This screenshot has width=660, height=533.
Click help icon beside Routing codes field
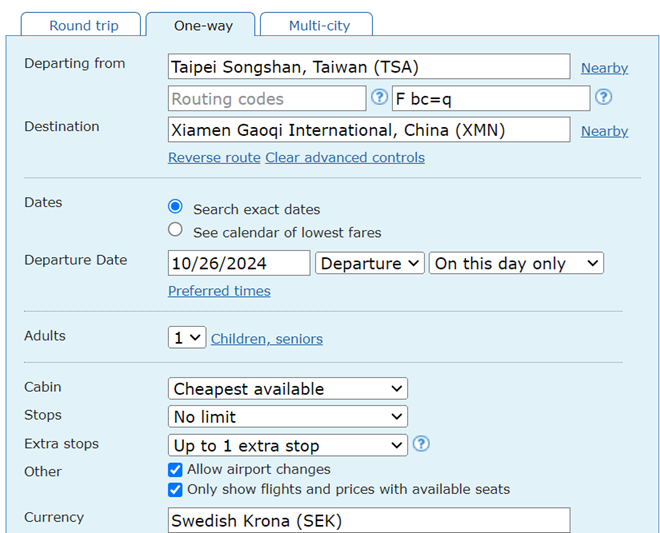click(379, 98)
